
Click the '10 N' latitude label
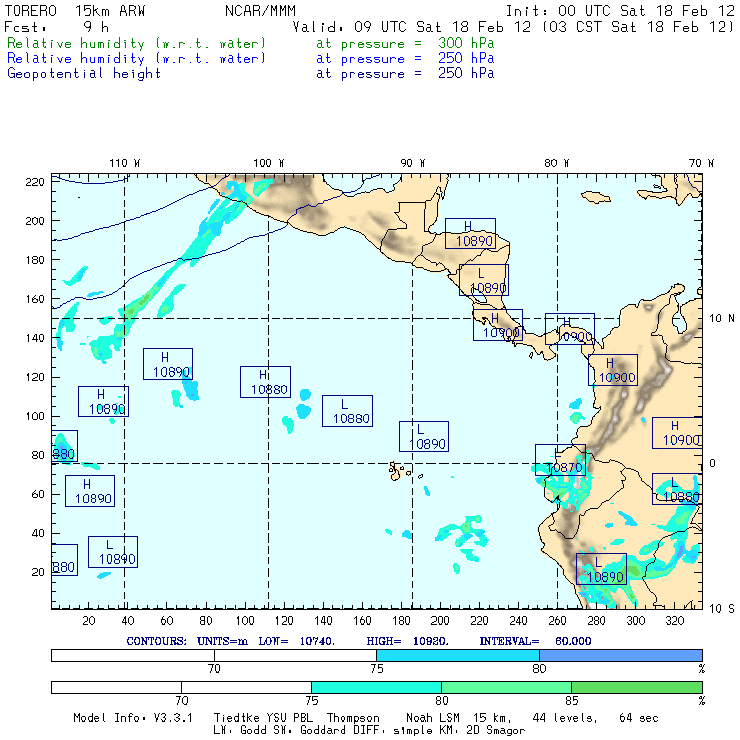722,319
